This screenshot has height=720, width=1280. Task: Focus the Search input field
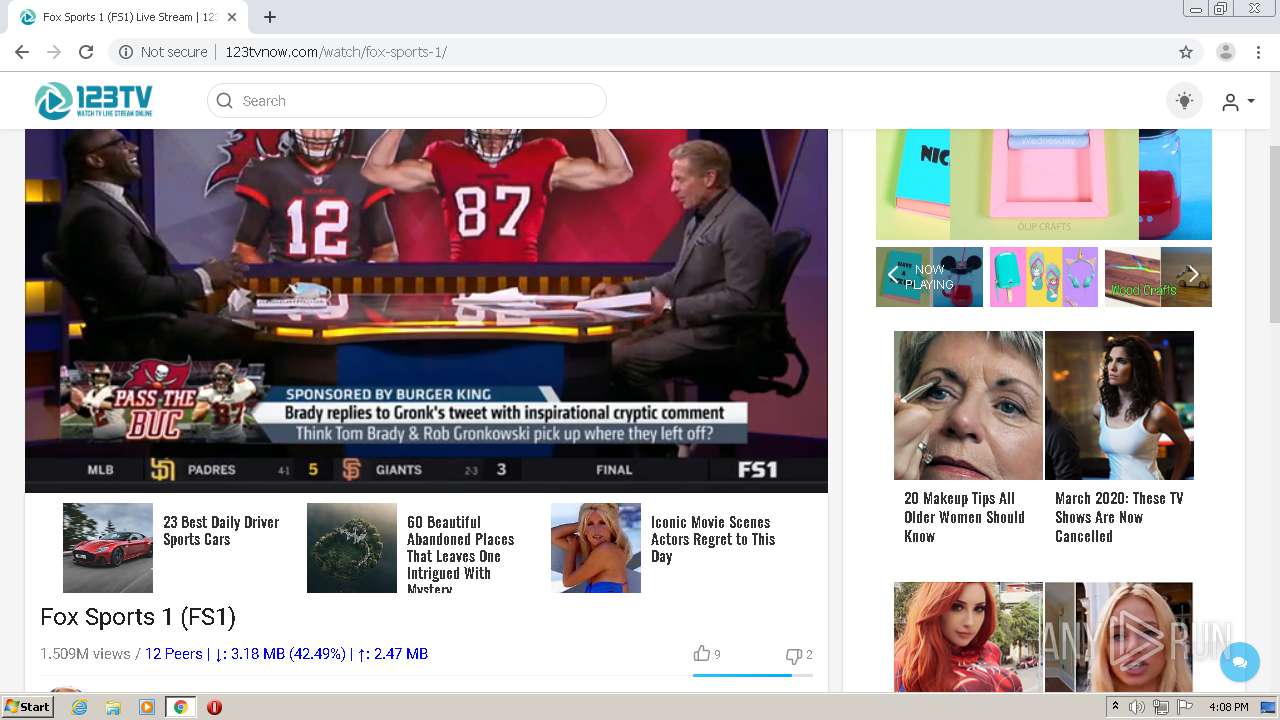[407, 101]
